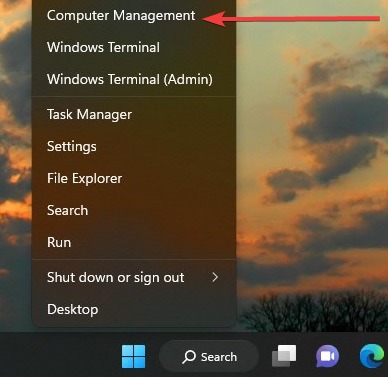Image resolution: width=388 pixels, height=377 pixels.
Task: Open the Run dialog entry
Action: pyautogui.click(x=134, y=242)
